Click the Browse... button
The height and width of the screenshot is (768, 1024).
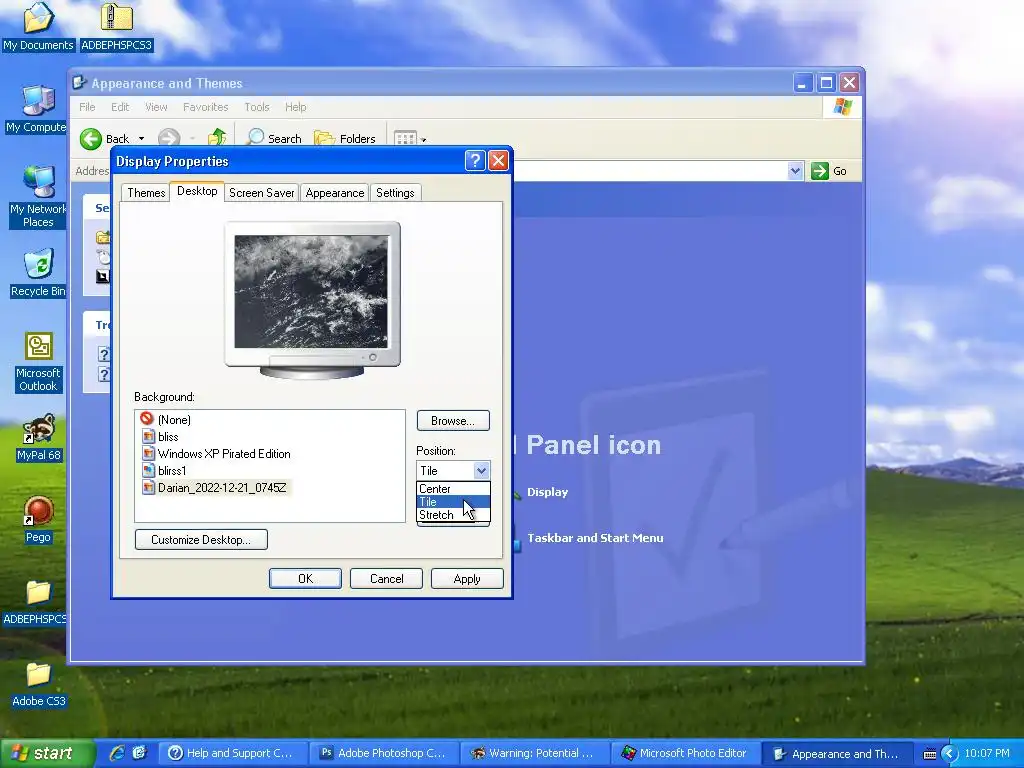pos(453,421)
